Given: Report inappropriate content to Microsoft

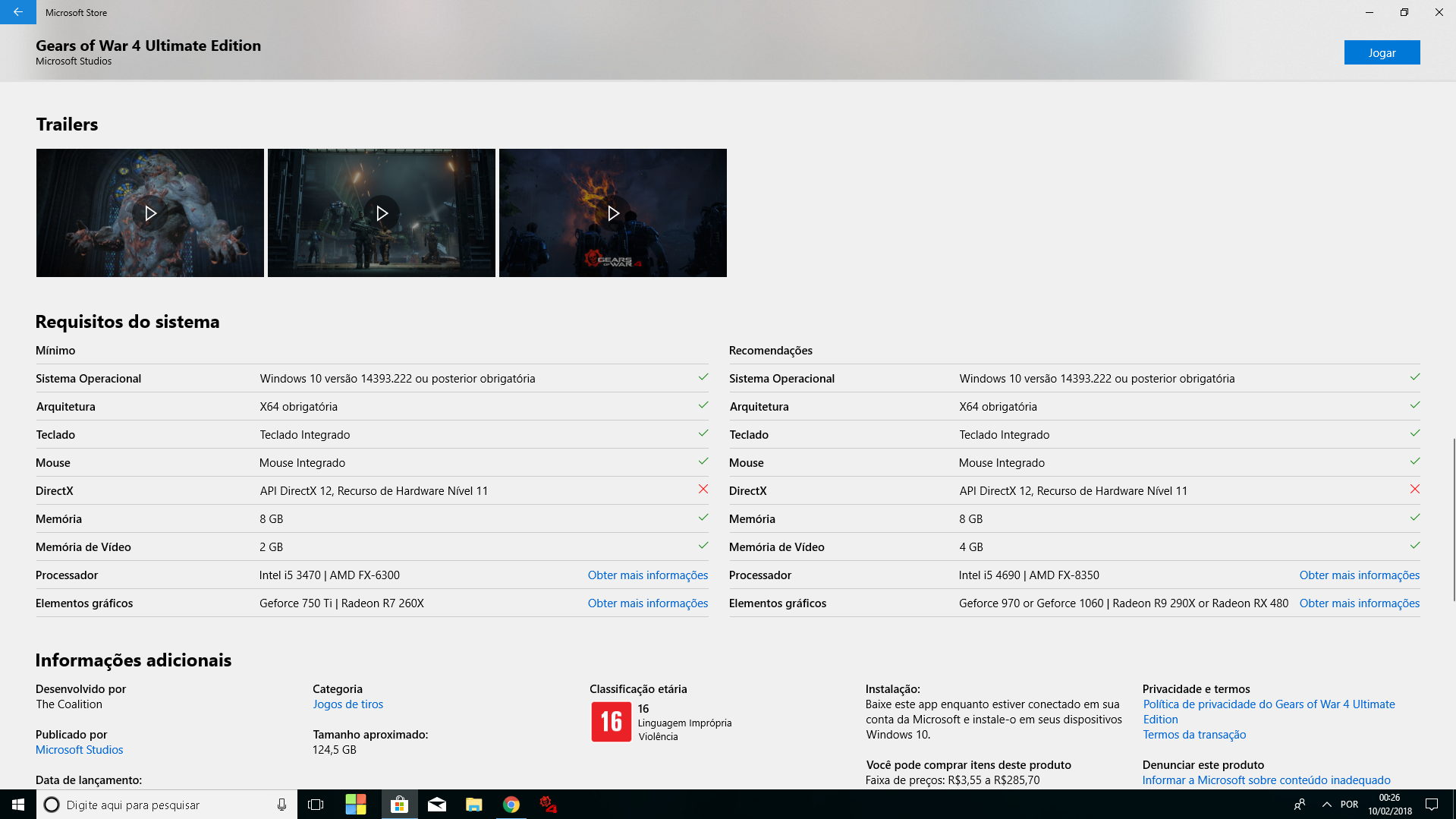Looking at the screenshot, I should [x=1266, y=780].
